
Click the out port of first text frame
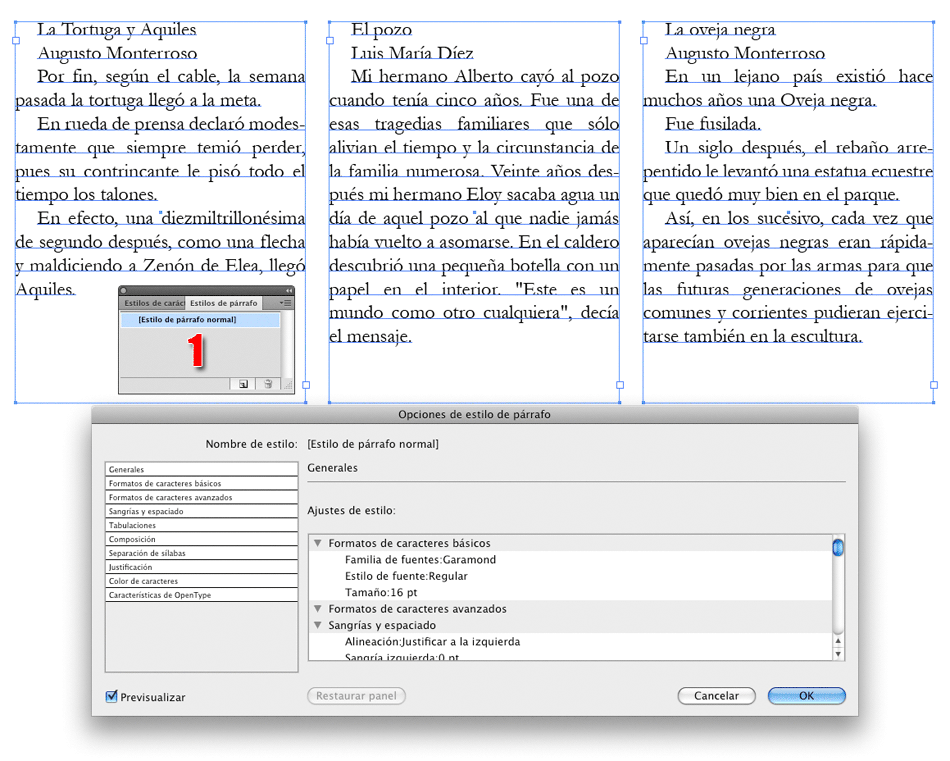306,385
